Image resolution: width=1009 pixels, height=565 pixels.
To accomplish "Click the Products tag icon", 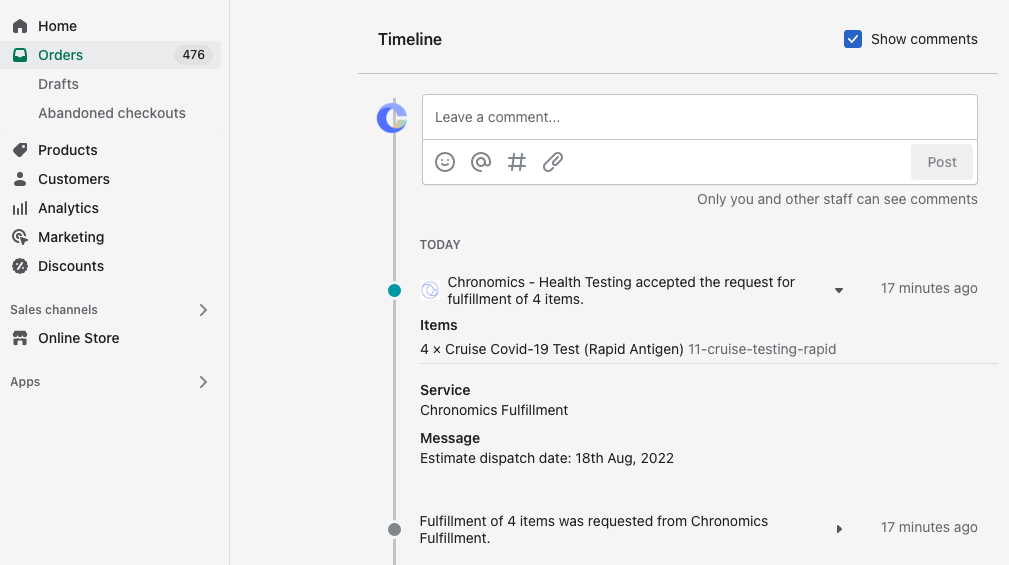I will click(20, 150).
